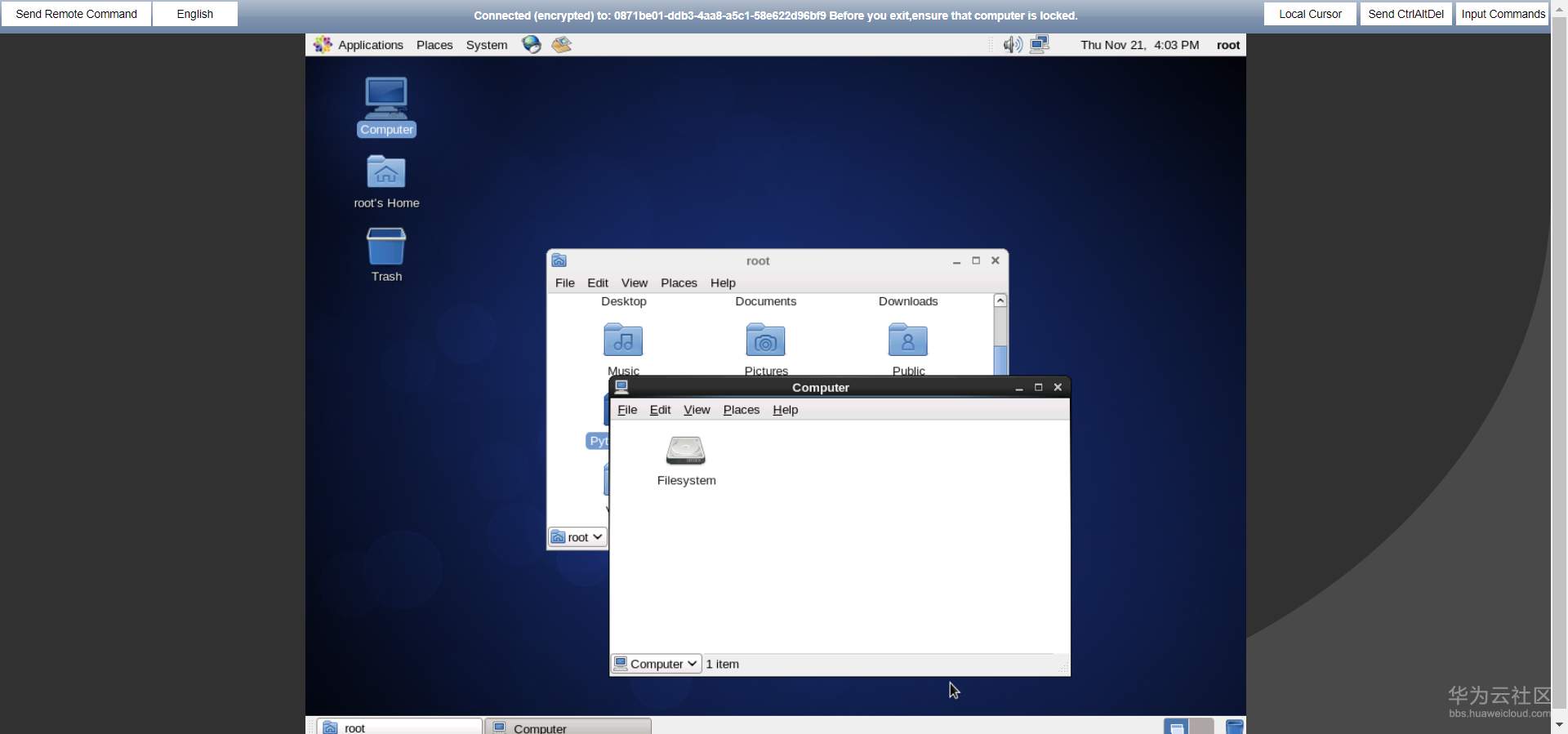
Task: Click the Input Commands button
Action: pyautogui.click(x=1503, y=14)
